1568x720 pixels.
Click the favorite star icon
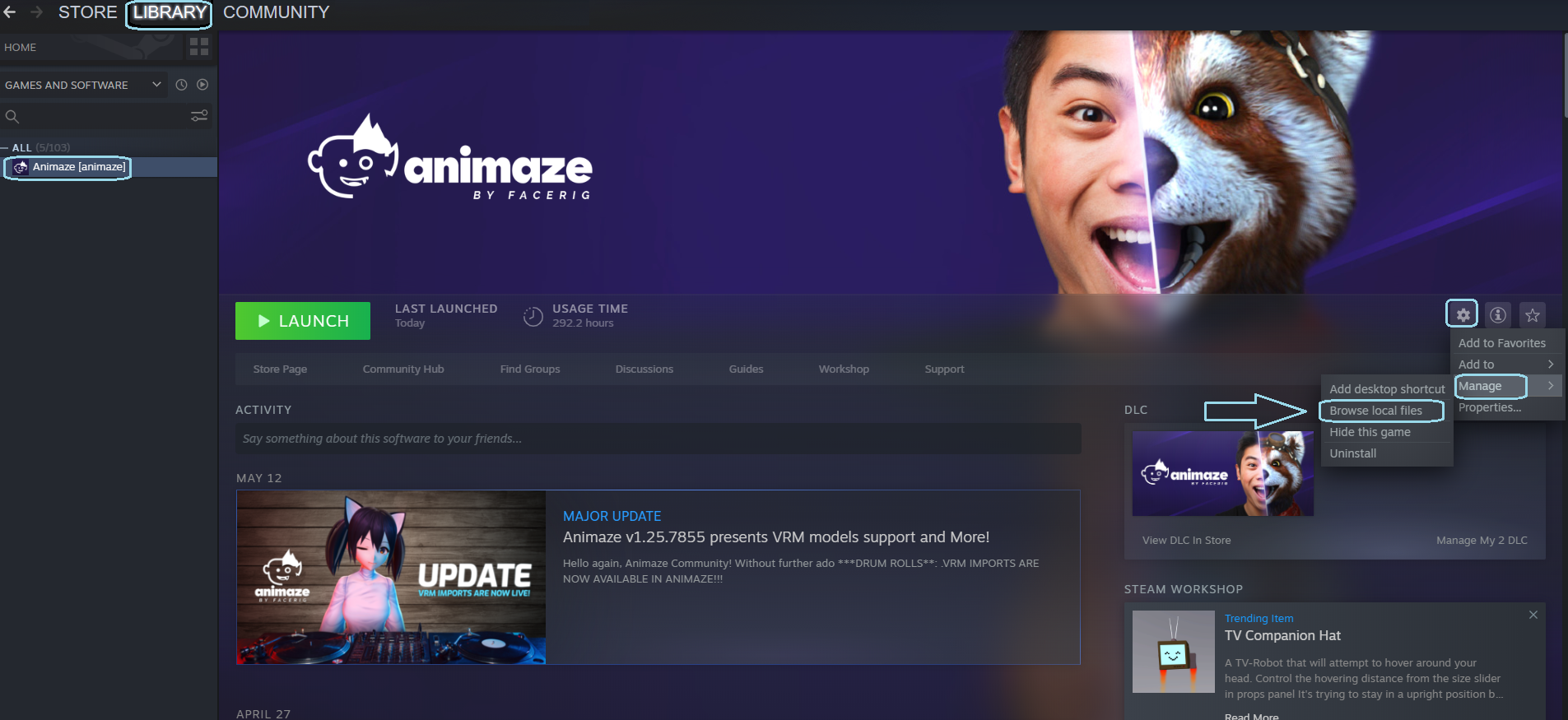[x=1533, y=314]
